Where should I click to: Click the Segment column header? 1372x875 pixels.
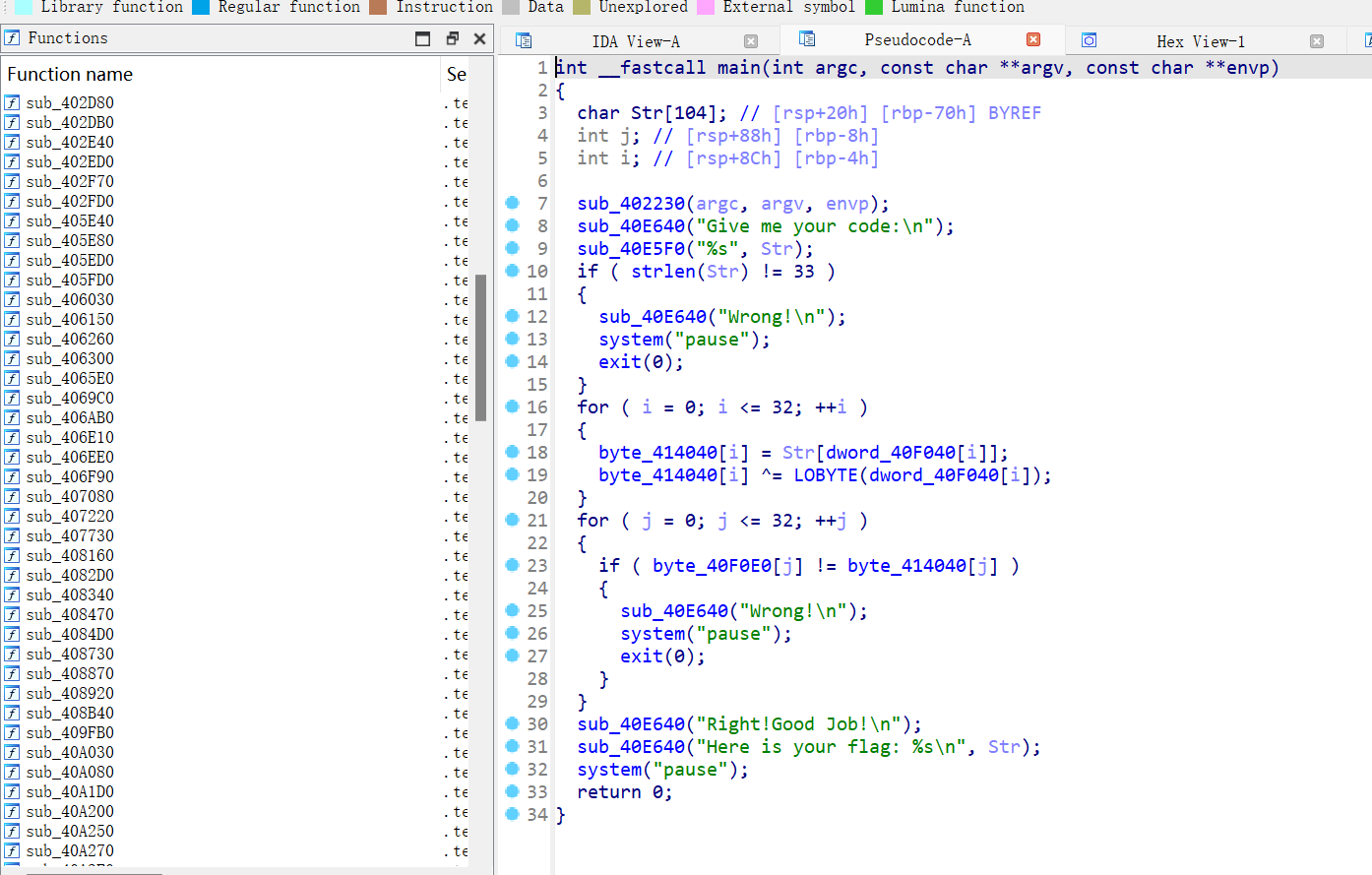(x=456, y=75)
